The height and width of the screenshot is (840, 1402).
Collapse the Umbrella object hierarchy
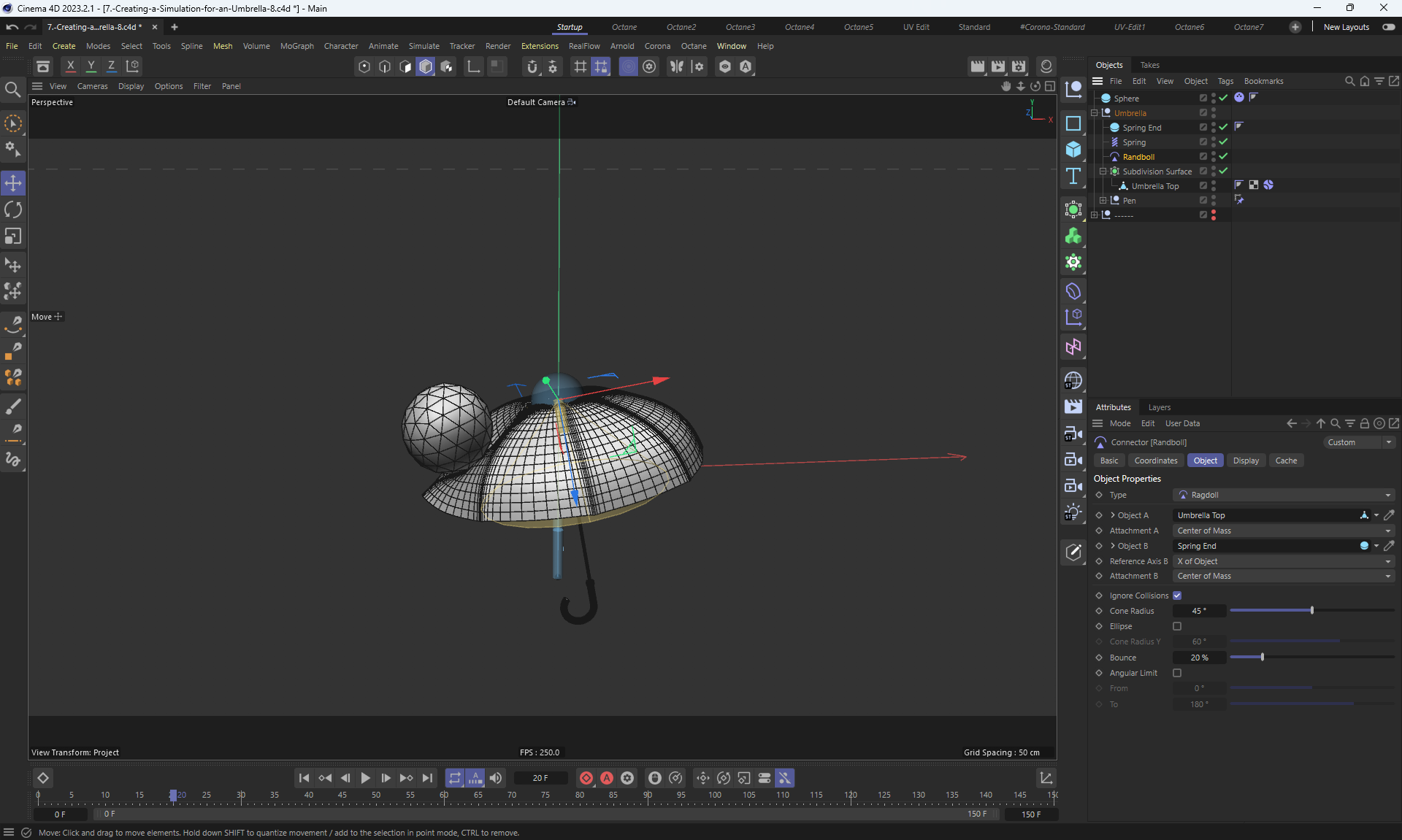coord(1094,113)
